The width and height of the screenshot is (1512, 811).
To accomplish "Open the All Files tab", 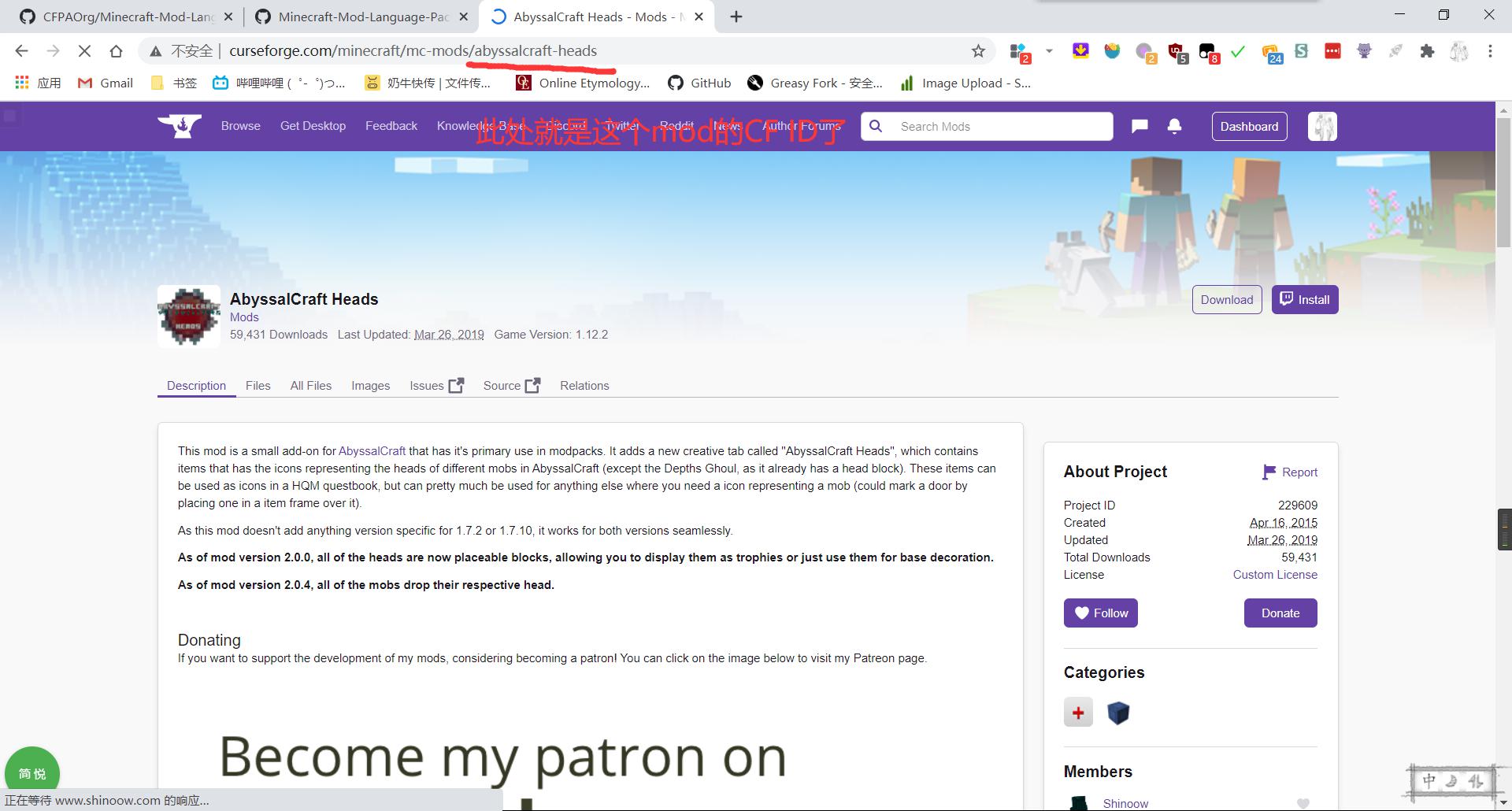I will click(x=310, y=386).
